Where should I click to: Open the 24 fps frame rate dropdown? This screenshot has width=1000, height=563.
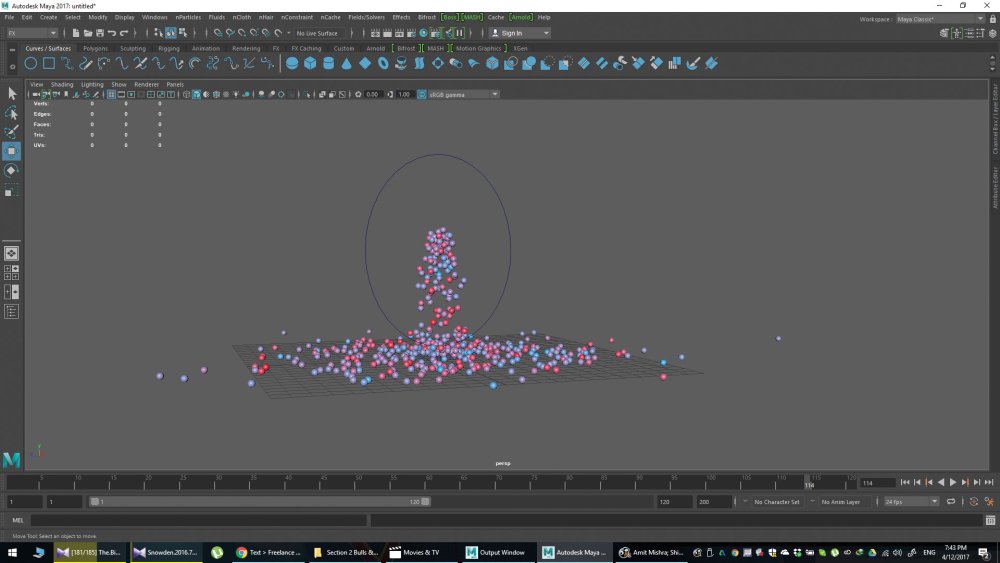(x=911, y=502)
